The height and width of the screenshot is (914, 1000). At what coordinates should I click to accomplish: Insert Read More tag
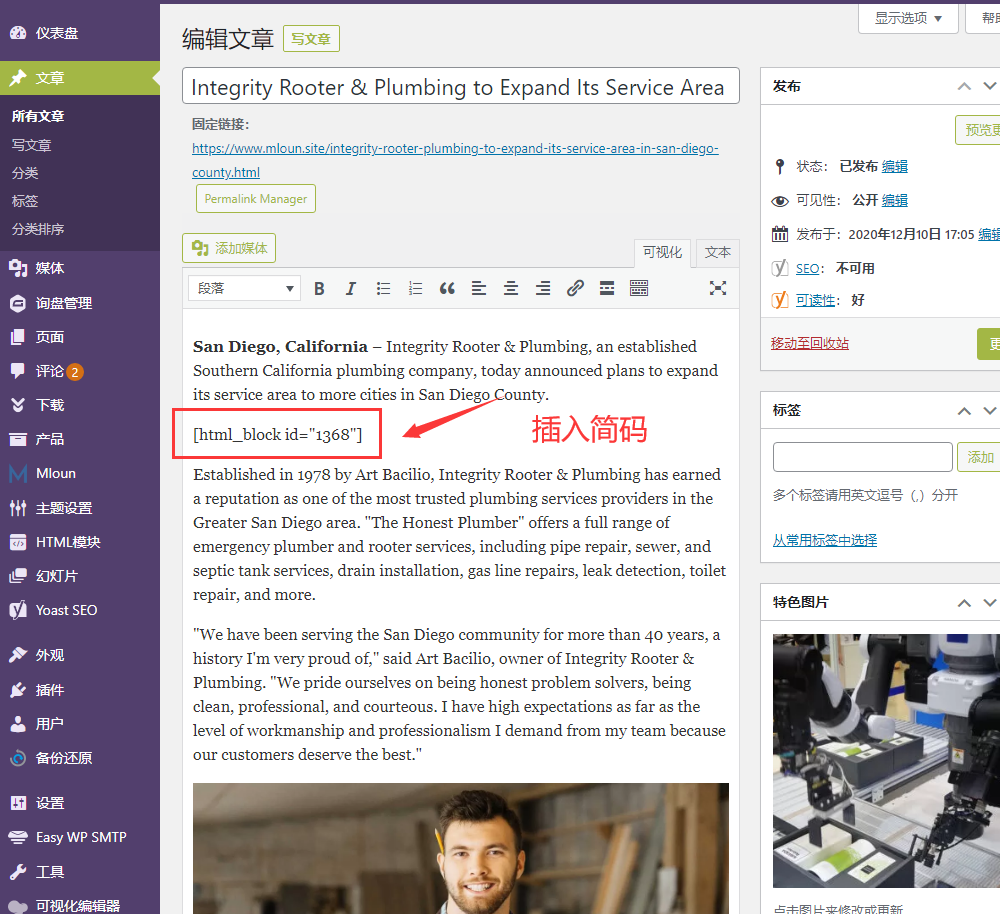[607, 289]
